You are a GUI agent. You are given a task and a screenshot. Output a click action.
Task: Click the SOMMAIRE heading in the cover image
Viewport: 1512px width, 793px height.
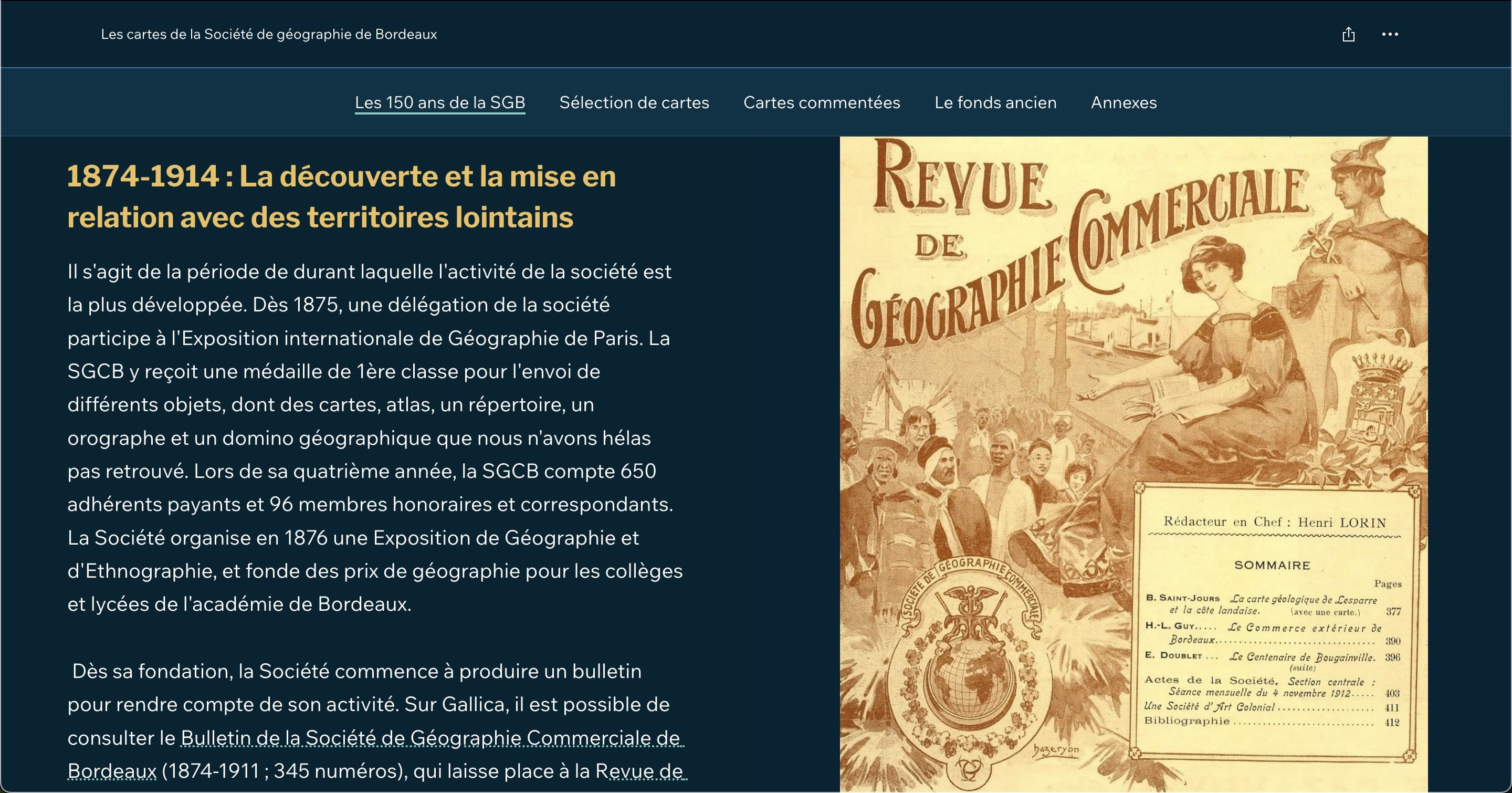pos(1272,565)
